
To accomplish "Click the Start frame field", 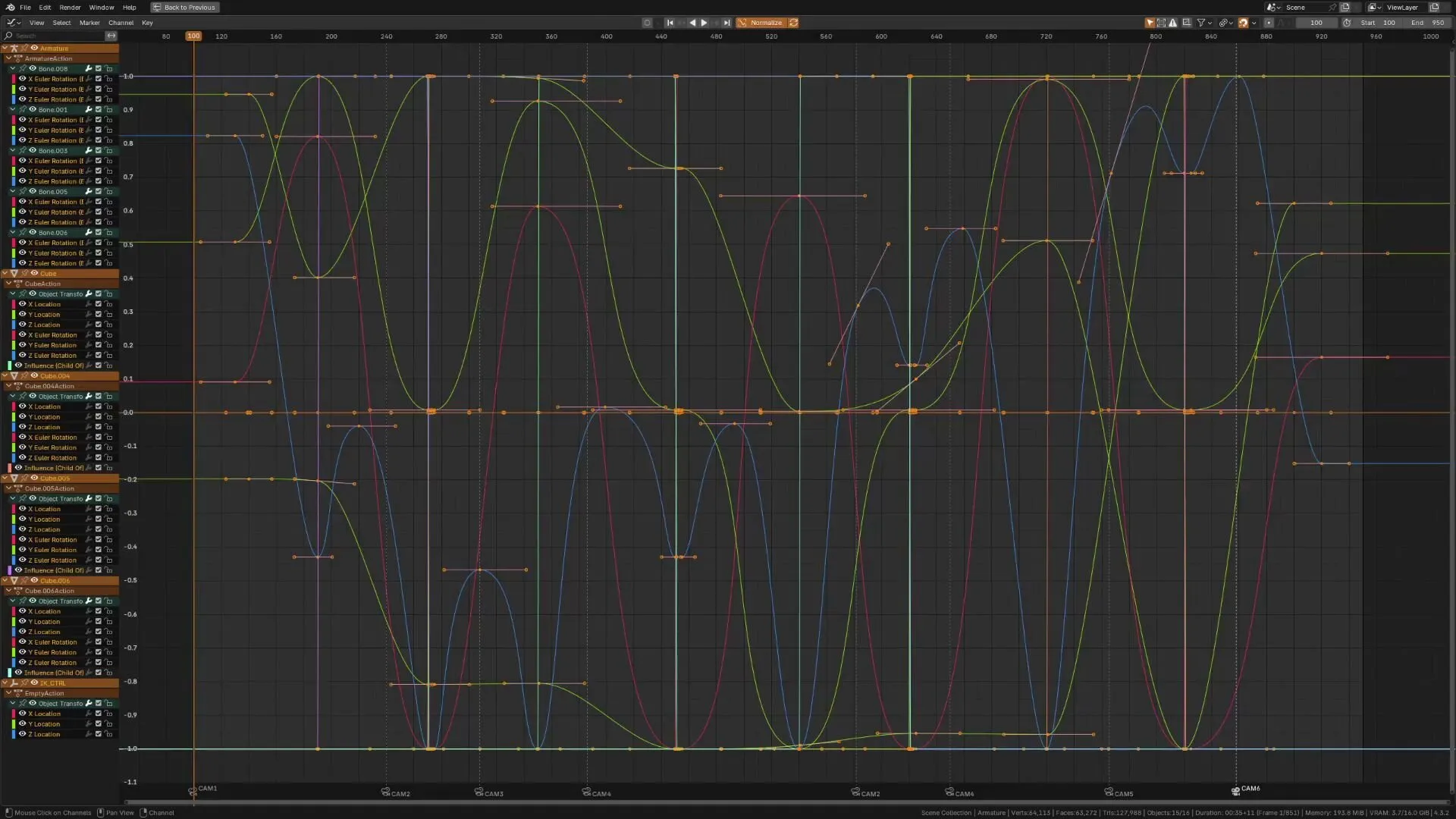I will [1378, 23].
